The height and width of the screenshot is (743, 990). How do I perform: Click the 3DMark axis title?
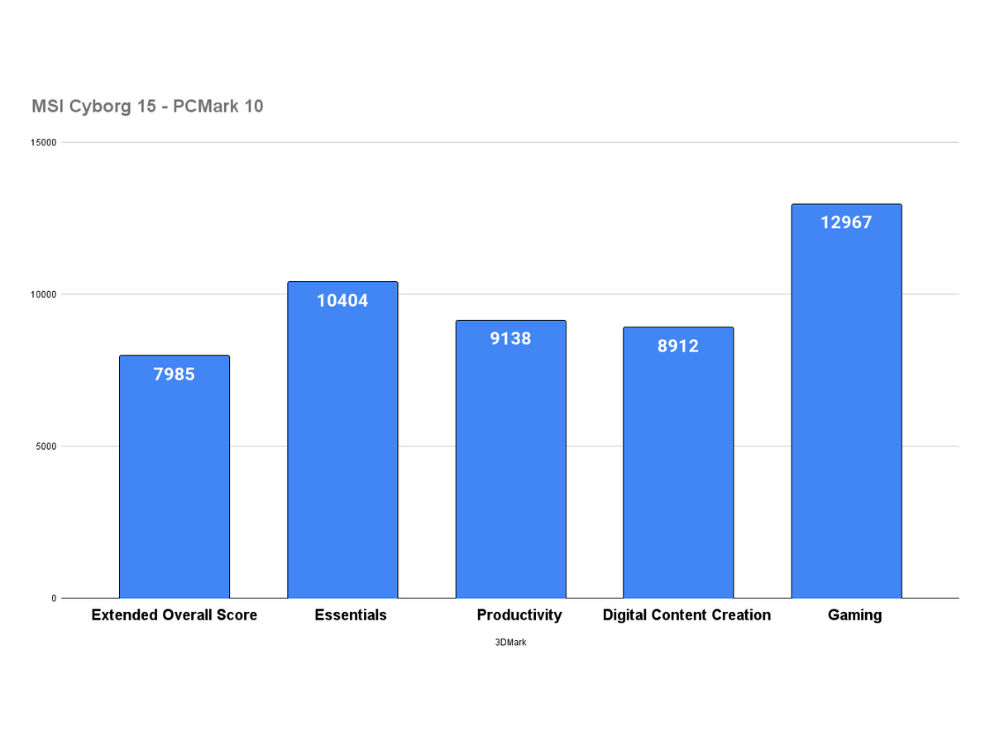click(x=511, y=642)
